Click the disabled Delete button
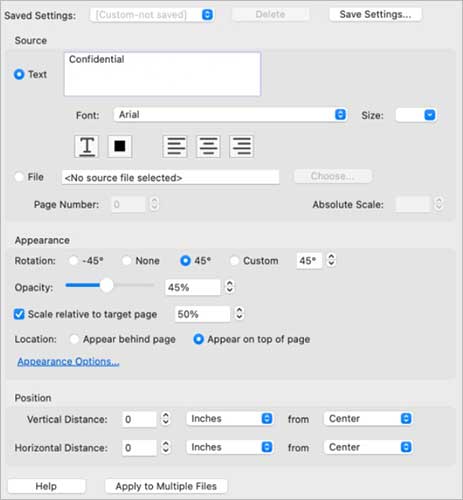Image resolution: width=463 pixels, height=500 pixels. coord(270,14)
